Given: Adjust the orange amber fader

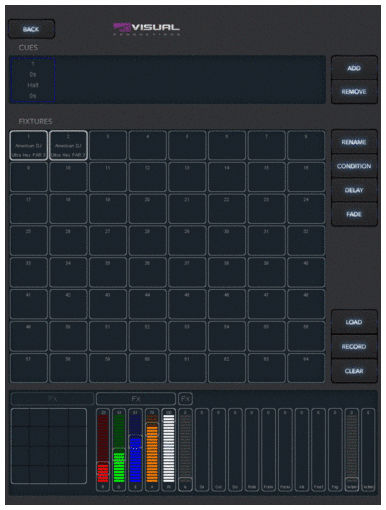Looking at the screenshot, I should [152, 449].
